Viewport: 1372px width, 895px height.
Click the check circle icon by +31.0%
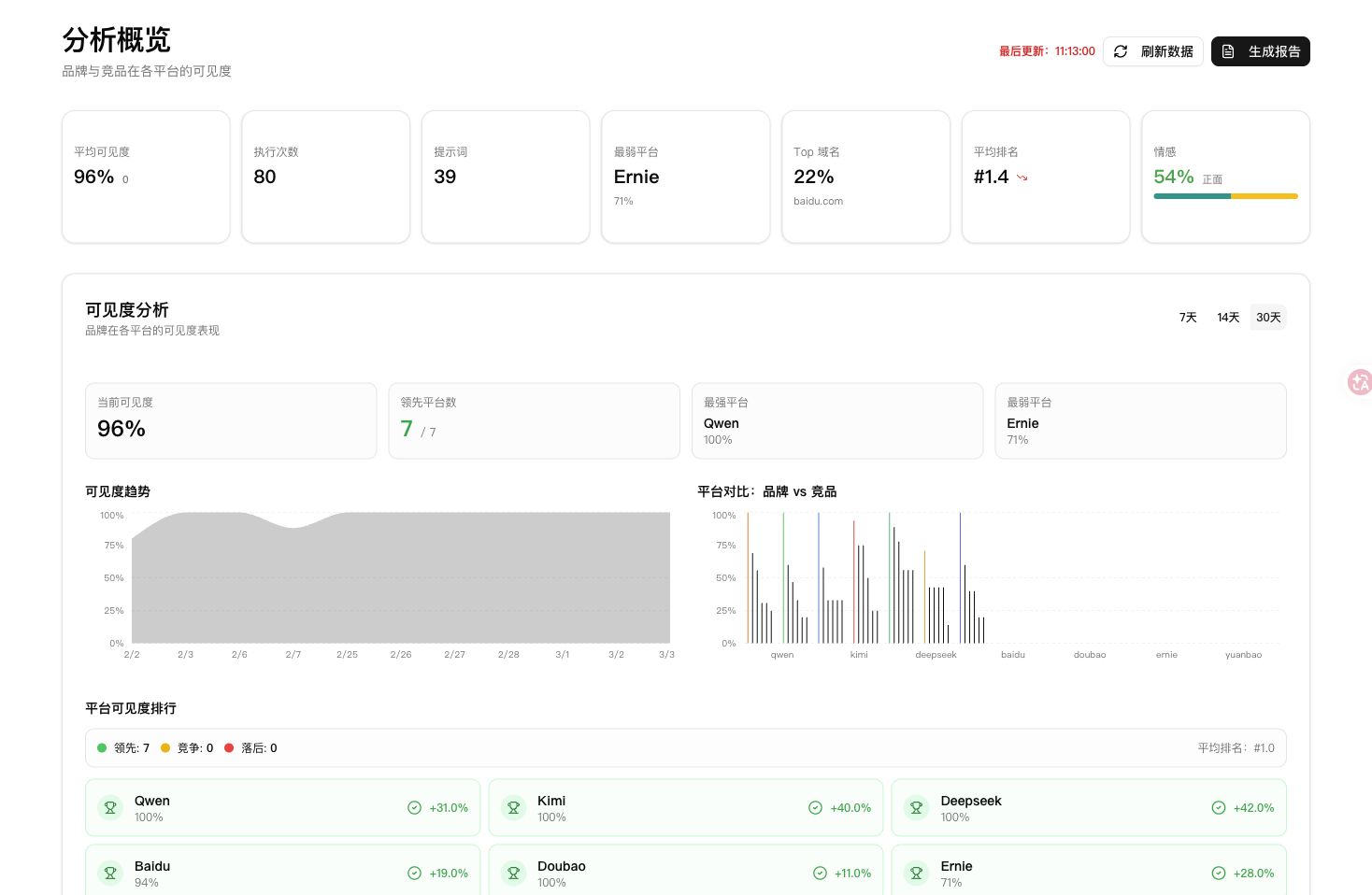tap(414, 807)
